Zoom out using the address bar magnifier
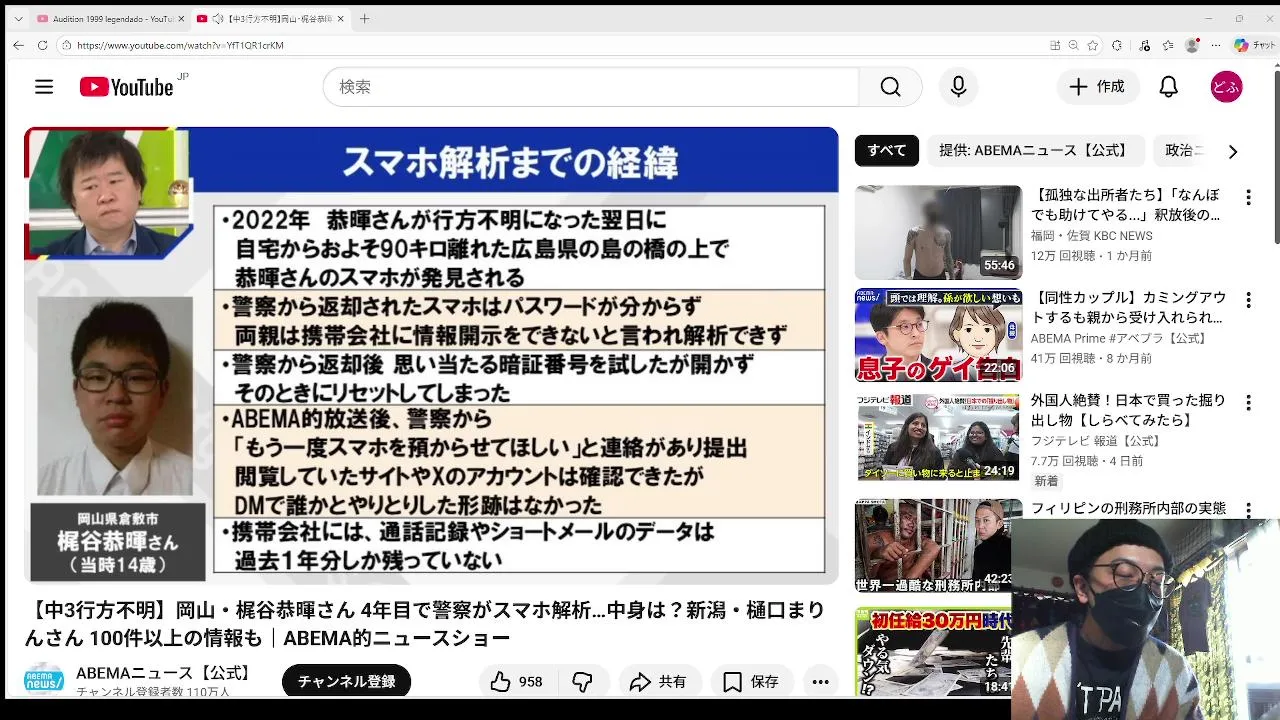The image size is (1280, 720). pos(1073,45)
